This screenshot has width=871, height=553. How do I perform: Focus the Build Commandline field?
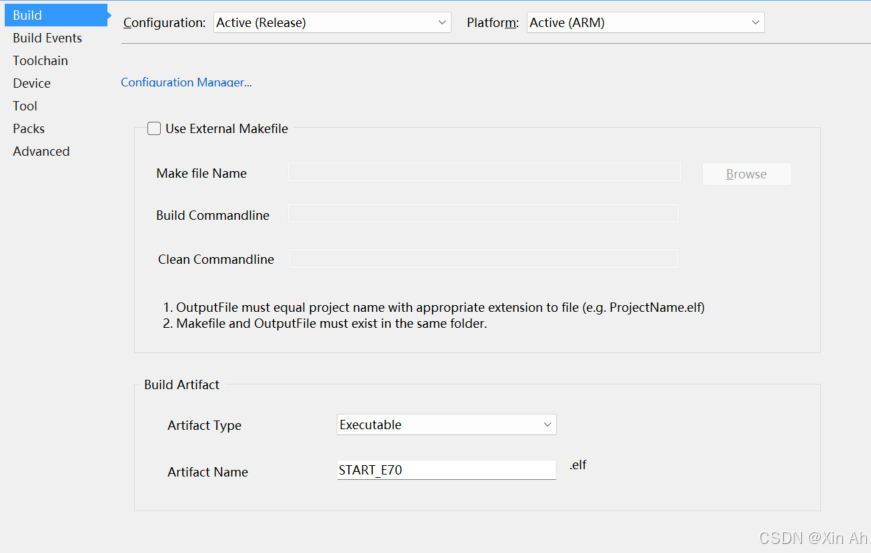pyautogui.click(x=483, y=214)
